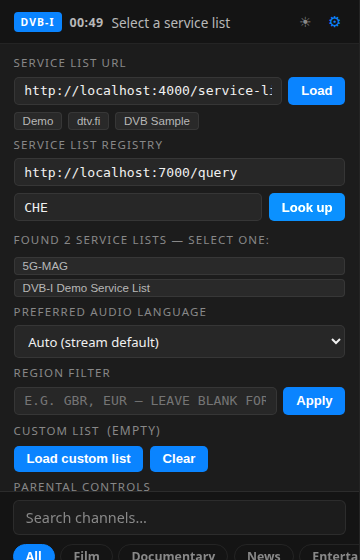Focus the Search channels box
The image size is (360, 560).
tap(179, 518)
